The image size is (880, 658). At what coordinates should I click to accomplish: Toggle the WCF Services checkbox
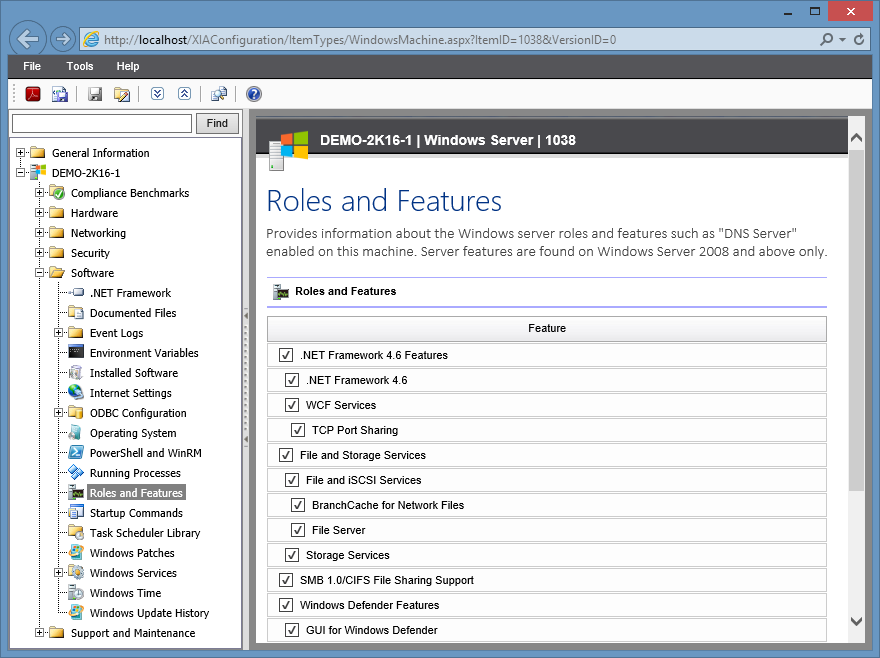(x=292, y=405)
